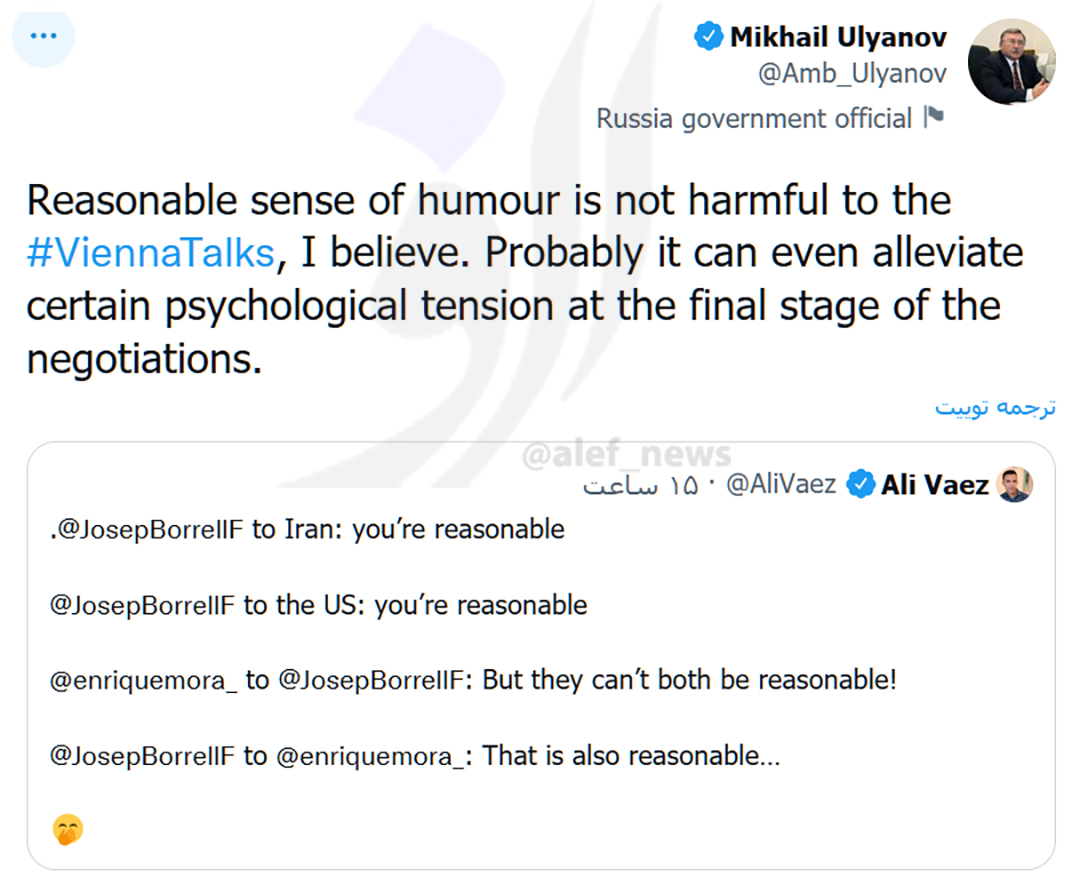Viewport: 1080px width, 885px height.
Task: Click the Persian translate tweet link
Action: click(x=995, y=408)
